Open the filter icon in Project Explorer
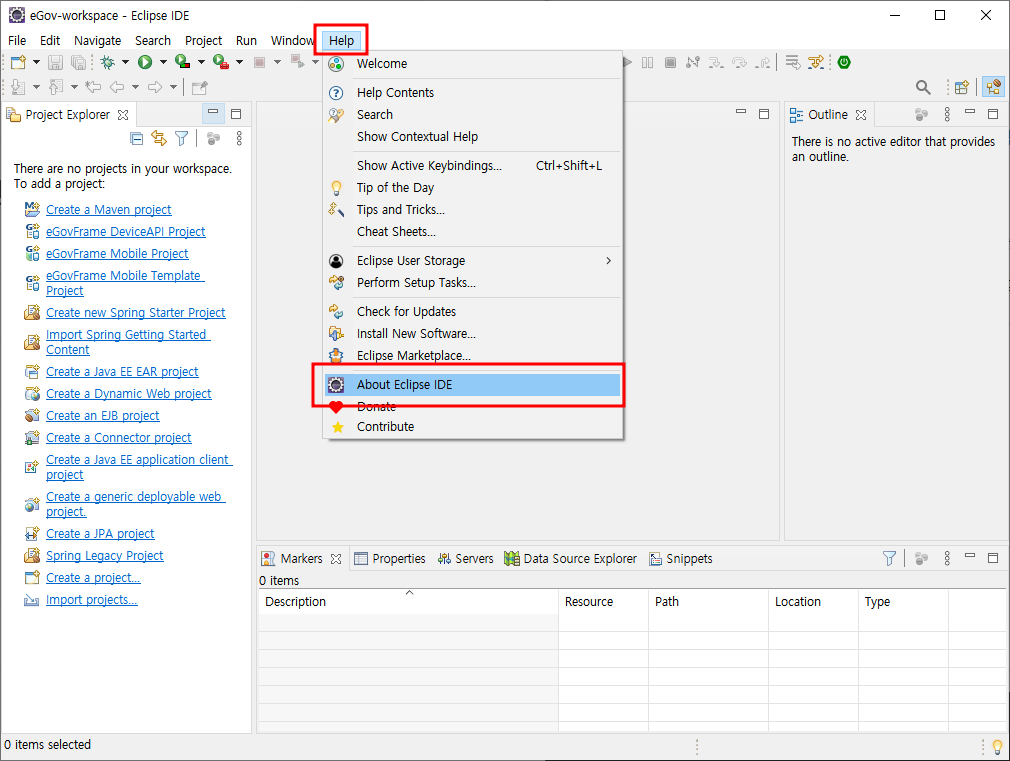 tap(182, 138)
